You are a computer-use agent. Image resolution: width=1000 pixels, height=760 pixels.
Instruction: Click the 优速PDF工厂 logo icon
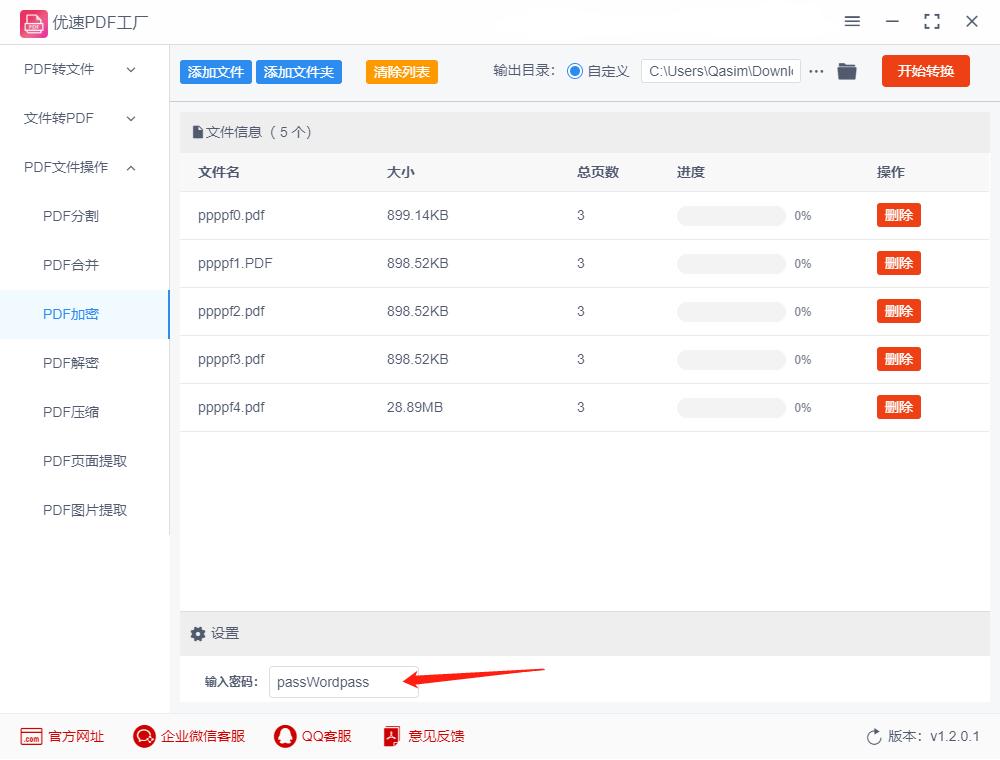[x=34, y=22]
